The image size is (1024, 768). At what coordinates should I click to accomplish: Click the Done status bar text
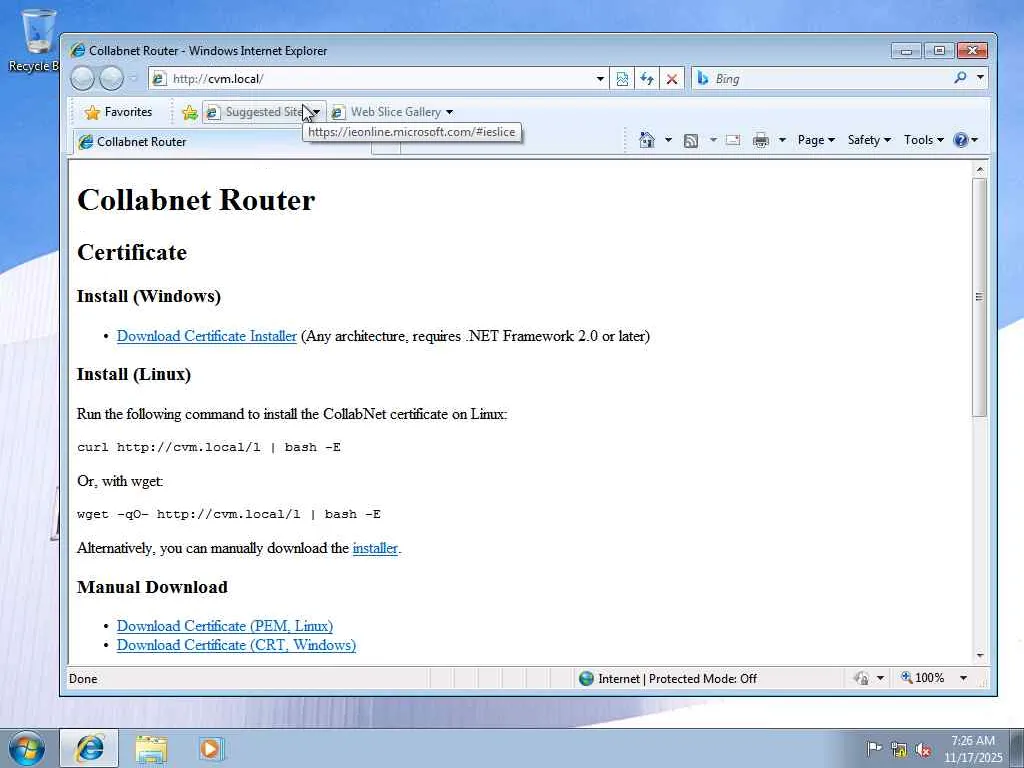[x=83, y=679]
